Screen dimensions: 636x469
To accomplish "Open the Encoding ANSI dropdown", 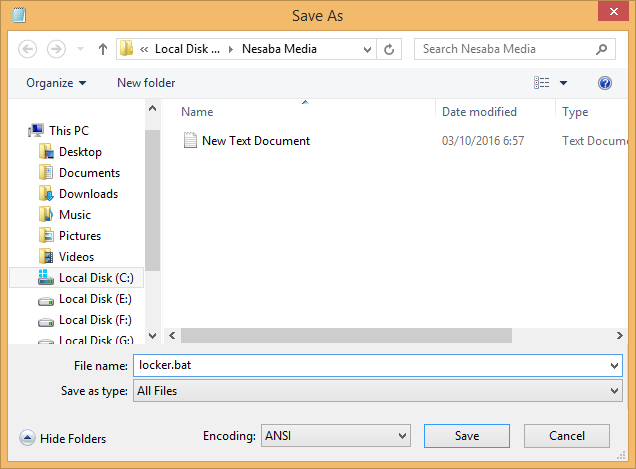I will (336, 436).
